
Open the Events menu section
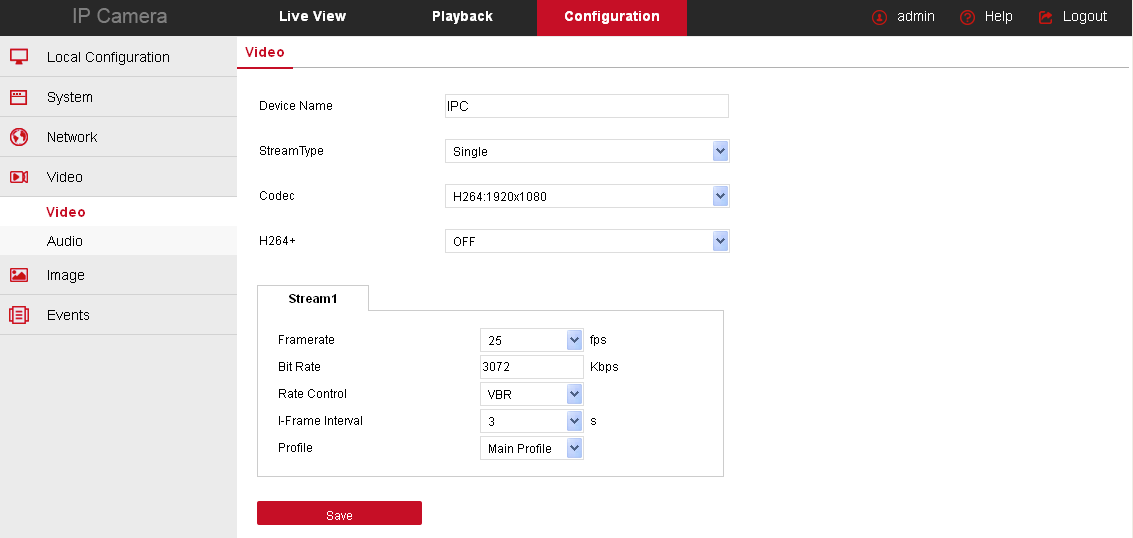point(119,315)
